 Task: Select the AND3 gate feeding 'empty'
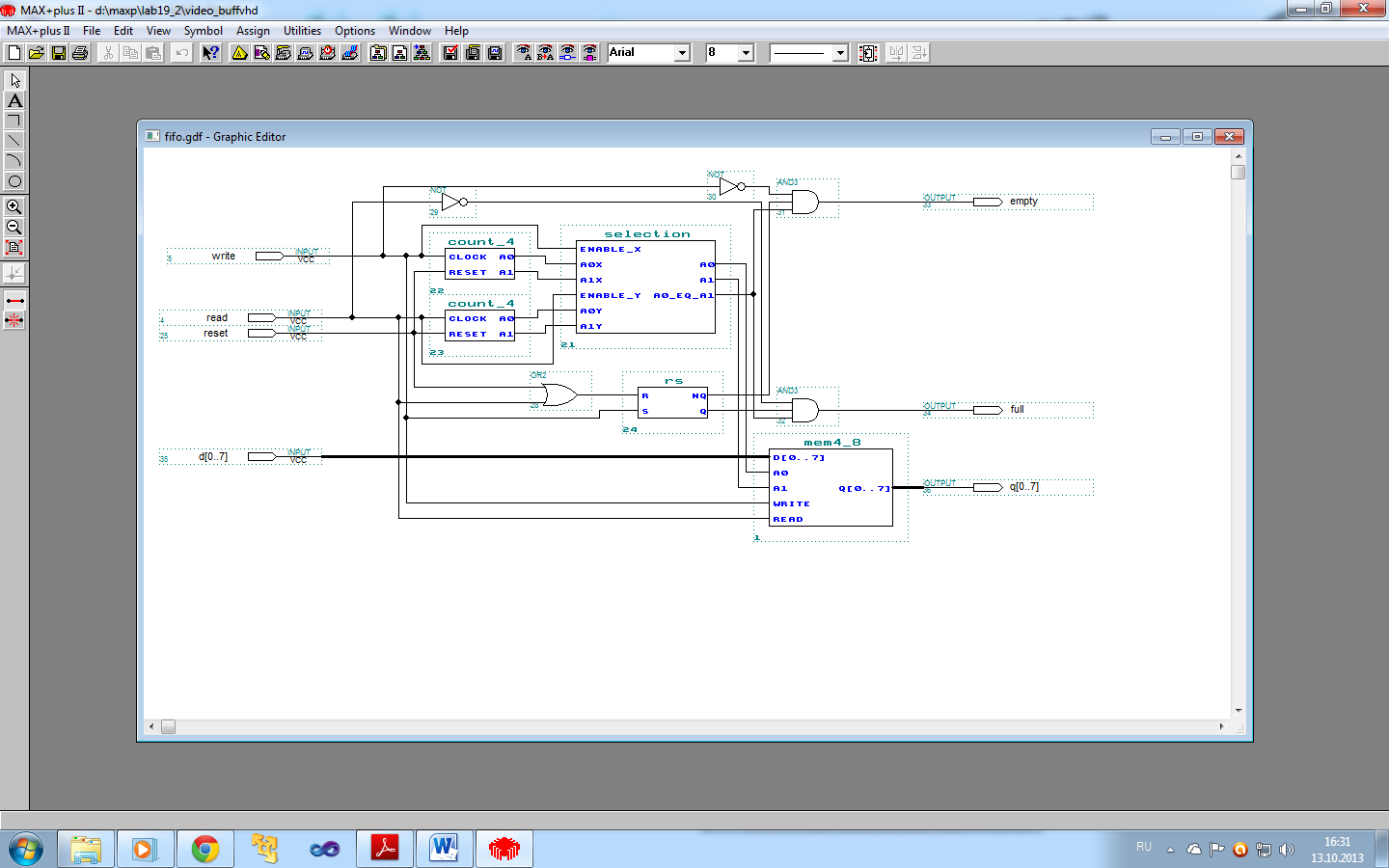click(804, 202)
